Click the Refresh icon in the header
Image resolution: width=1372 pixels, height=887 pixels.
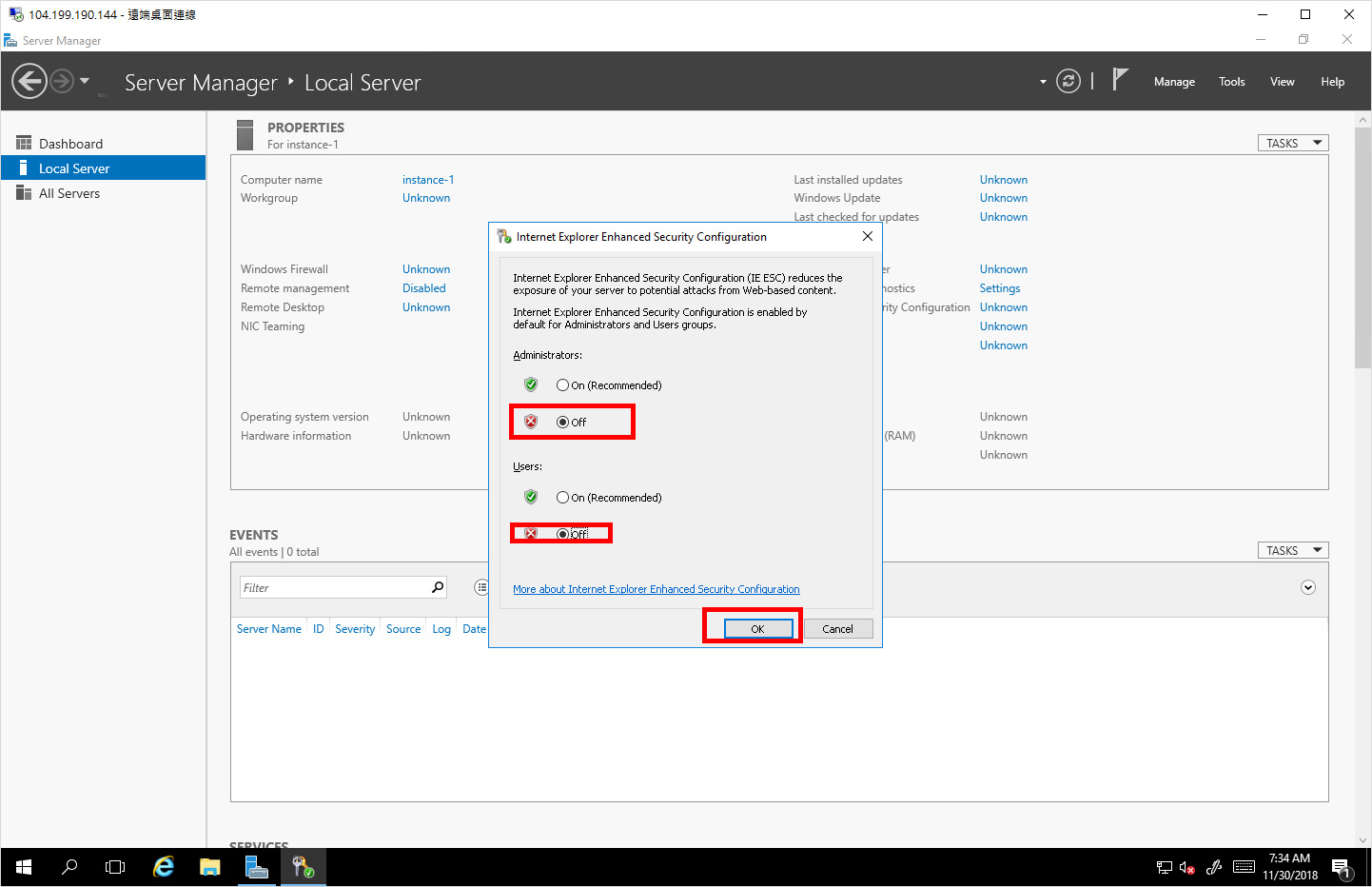[x=1068, y=81]
